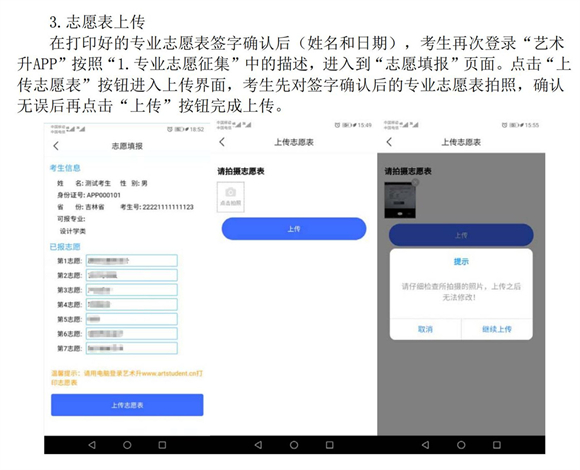The height and width of the screenshot is (470, 580).
Task: Tap back arrow on 志愿填报 screen
Action: [x=56, y=146]
